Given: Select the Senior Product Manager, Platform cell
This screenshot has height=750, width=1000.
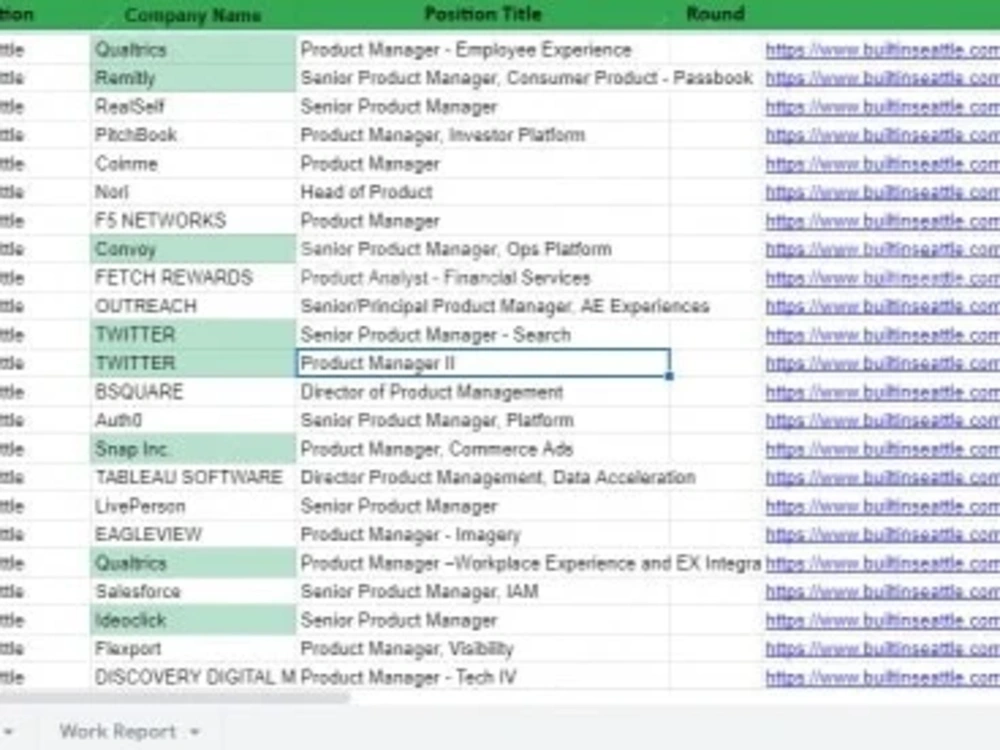Looking at the screenshot, I should tap(483, 420).
